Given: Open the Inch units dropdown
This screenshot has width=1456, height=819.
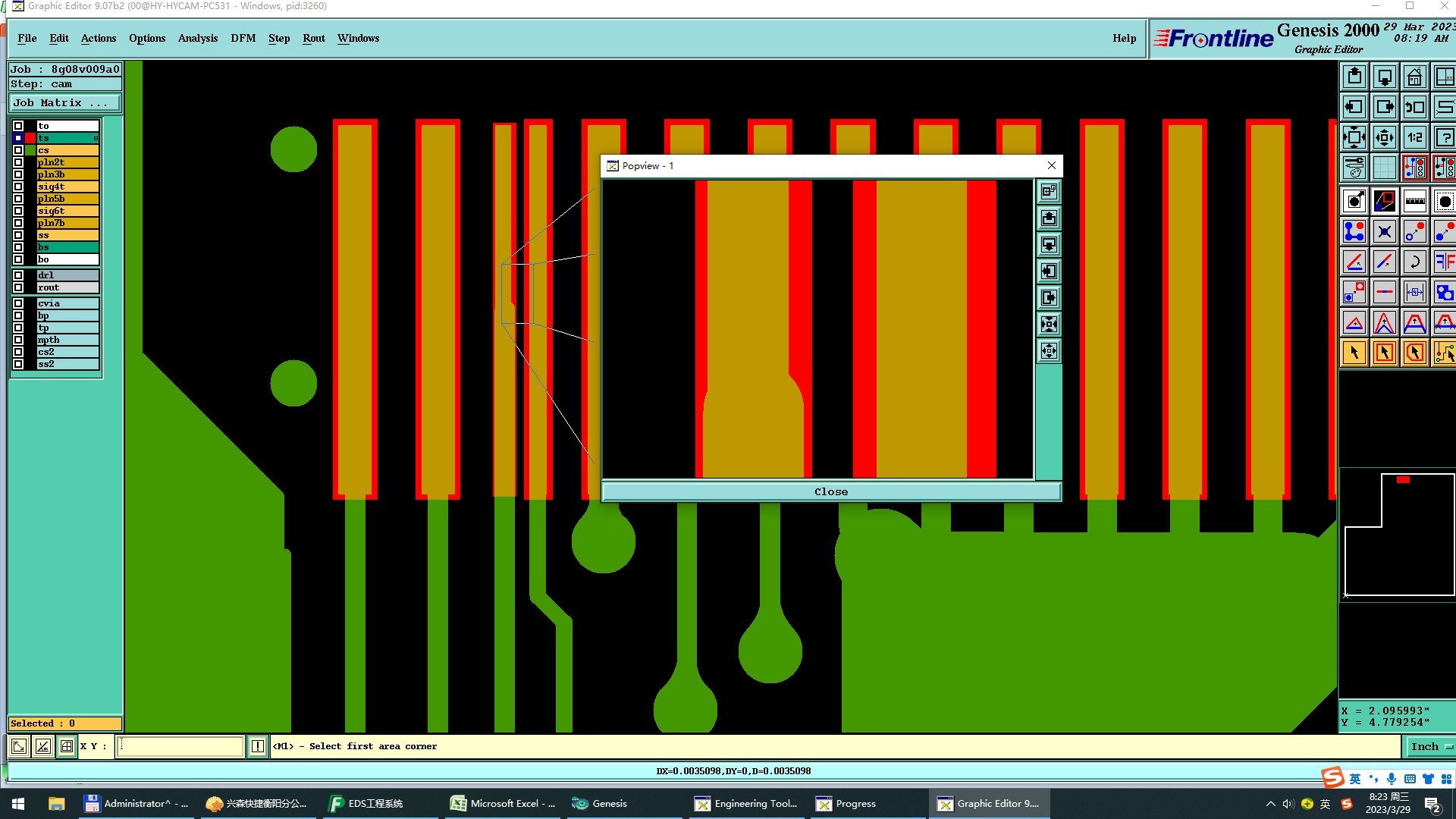Looking at the screenshot, I should point(1430,746).
